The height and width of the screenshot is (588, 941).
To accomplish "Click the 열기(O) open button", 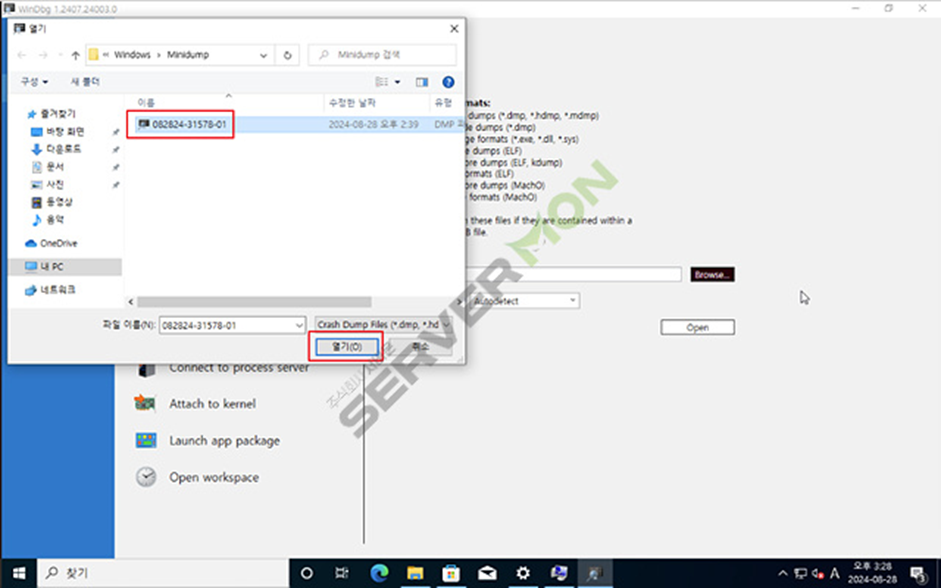I will 347,346.
